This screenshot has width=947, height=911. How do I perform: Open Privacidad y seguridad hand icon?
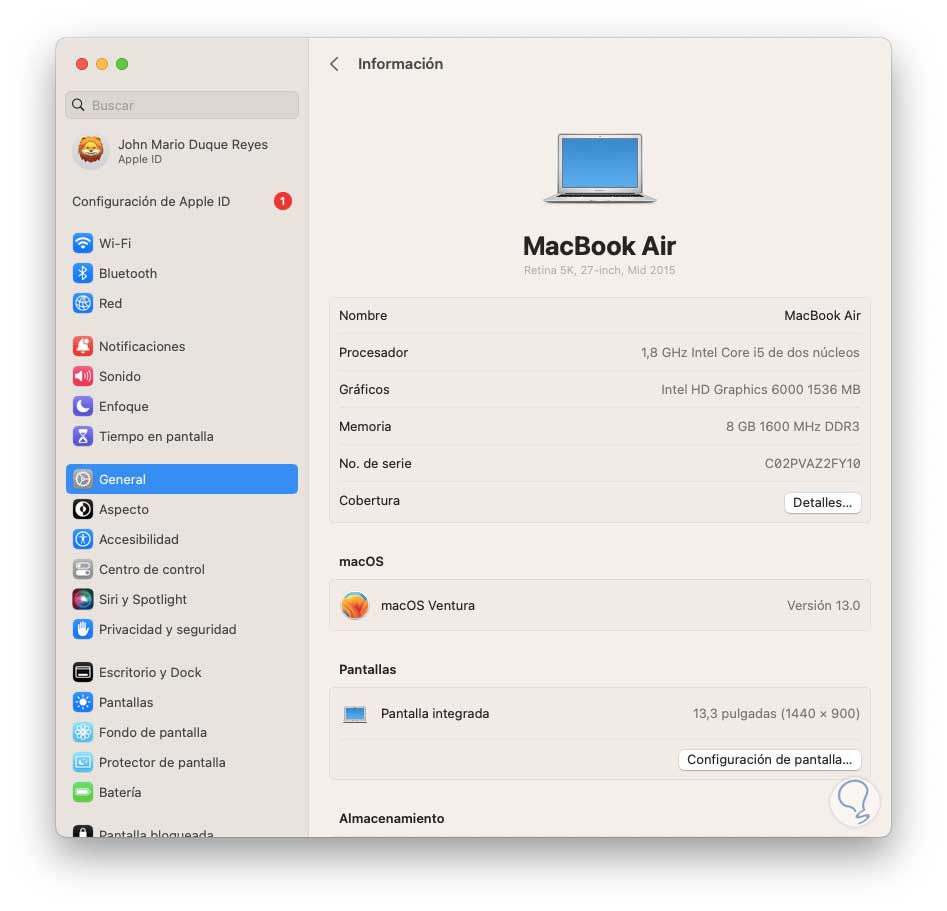point(83,629)
